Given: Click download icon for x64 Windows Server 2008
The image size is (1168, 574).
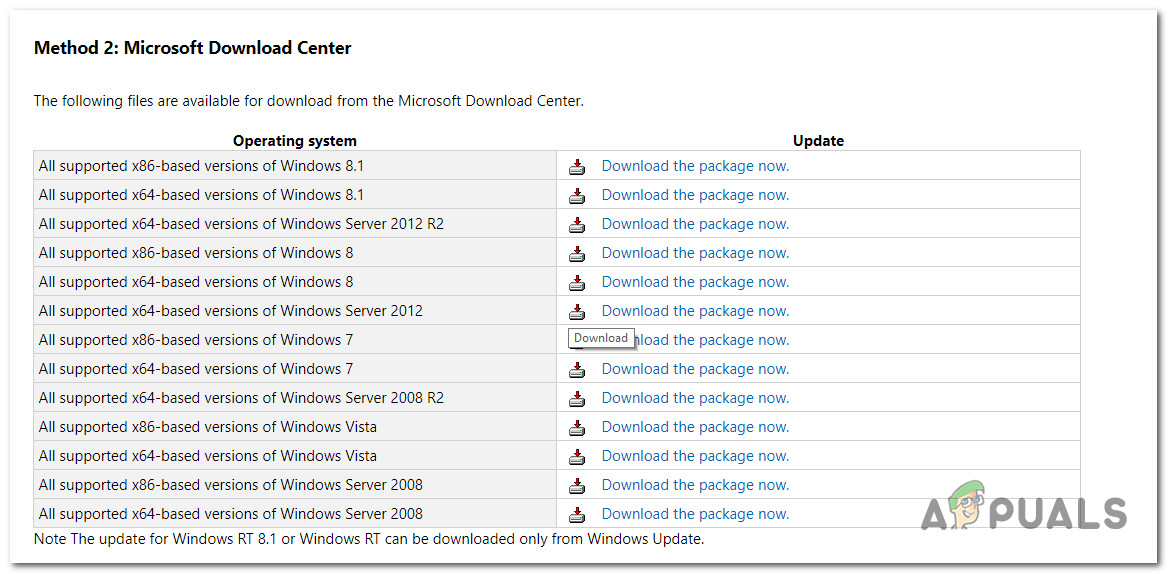Looking at the screenshot, I should coord(577,515).
